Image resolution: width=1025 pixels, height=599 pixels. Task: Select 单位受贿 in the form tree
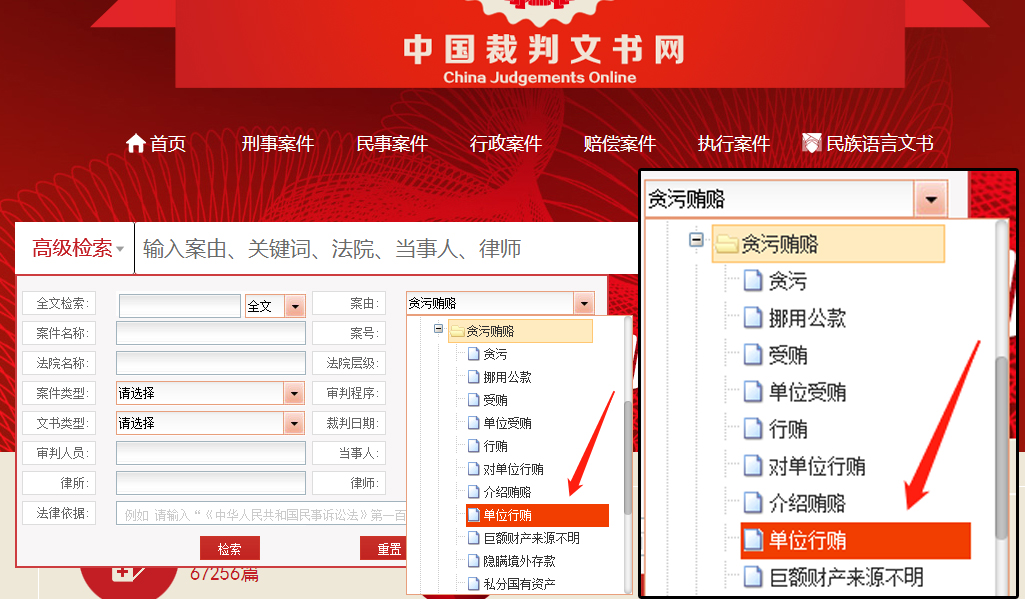pyautogui.click(x=507, y=423)
